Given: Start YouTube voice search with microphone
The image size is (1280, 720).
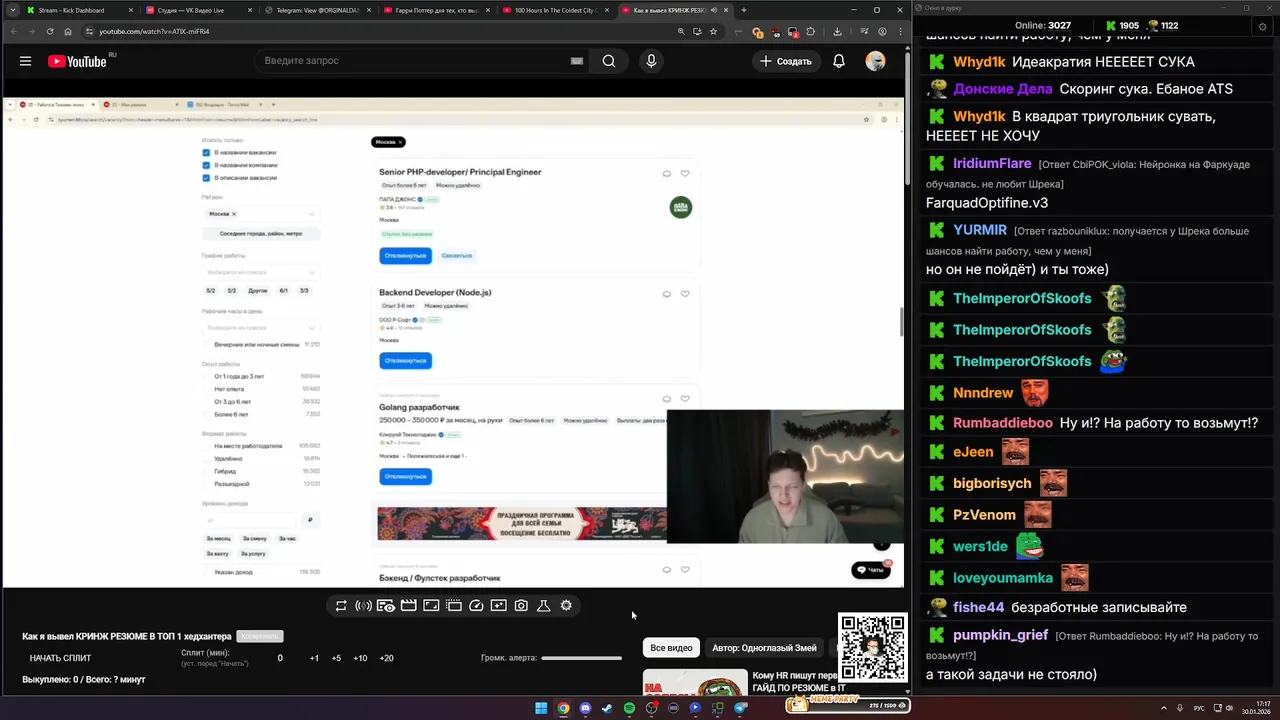Looking at the screenshot, I should [x=651, y=61].
